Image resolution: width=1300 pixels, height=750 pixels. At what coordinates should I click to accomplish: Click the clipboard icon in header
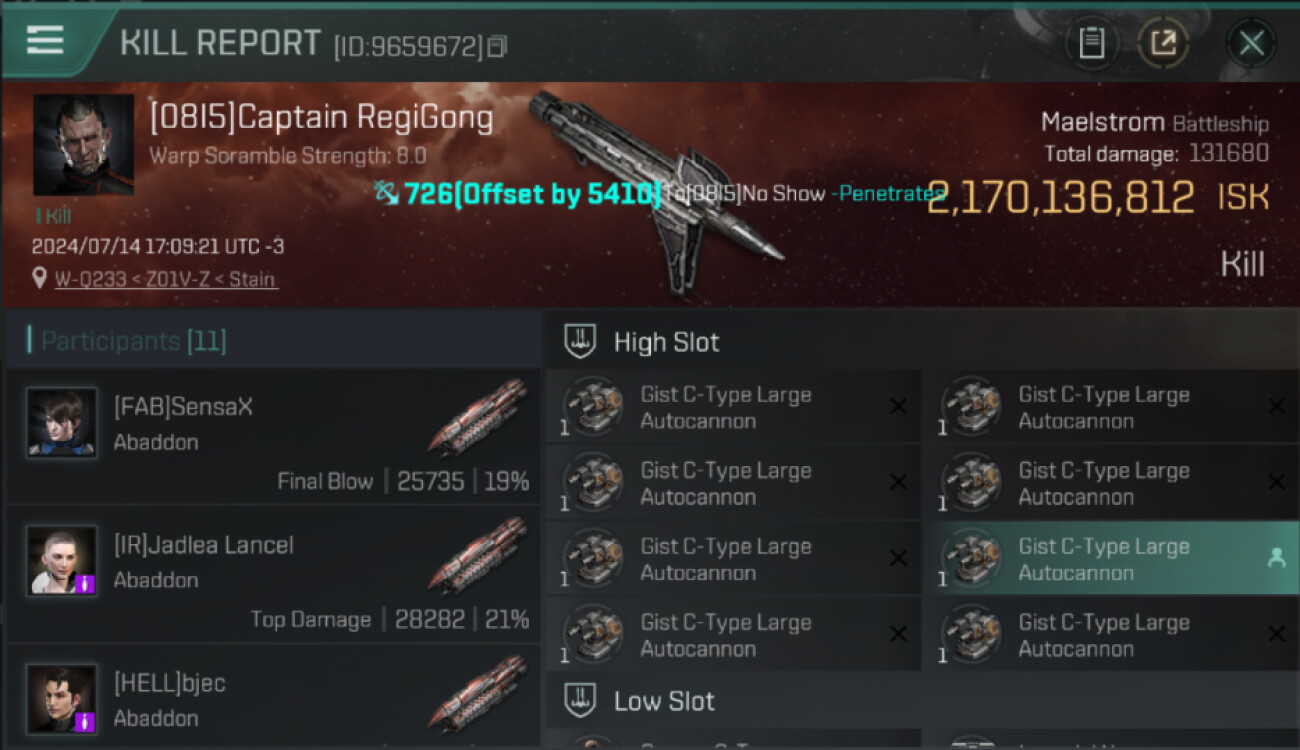coord(1091,43)
